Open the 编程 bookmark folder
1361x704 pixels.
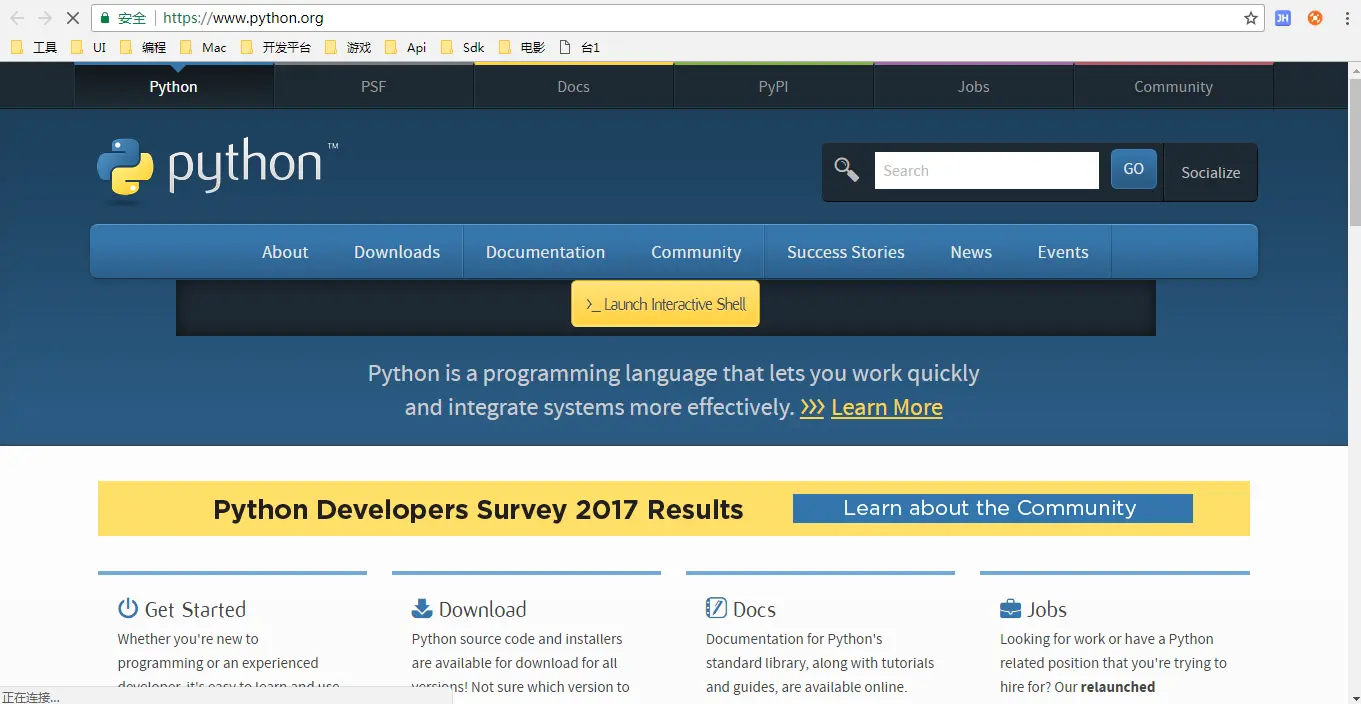[x=143, y=47]
